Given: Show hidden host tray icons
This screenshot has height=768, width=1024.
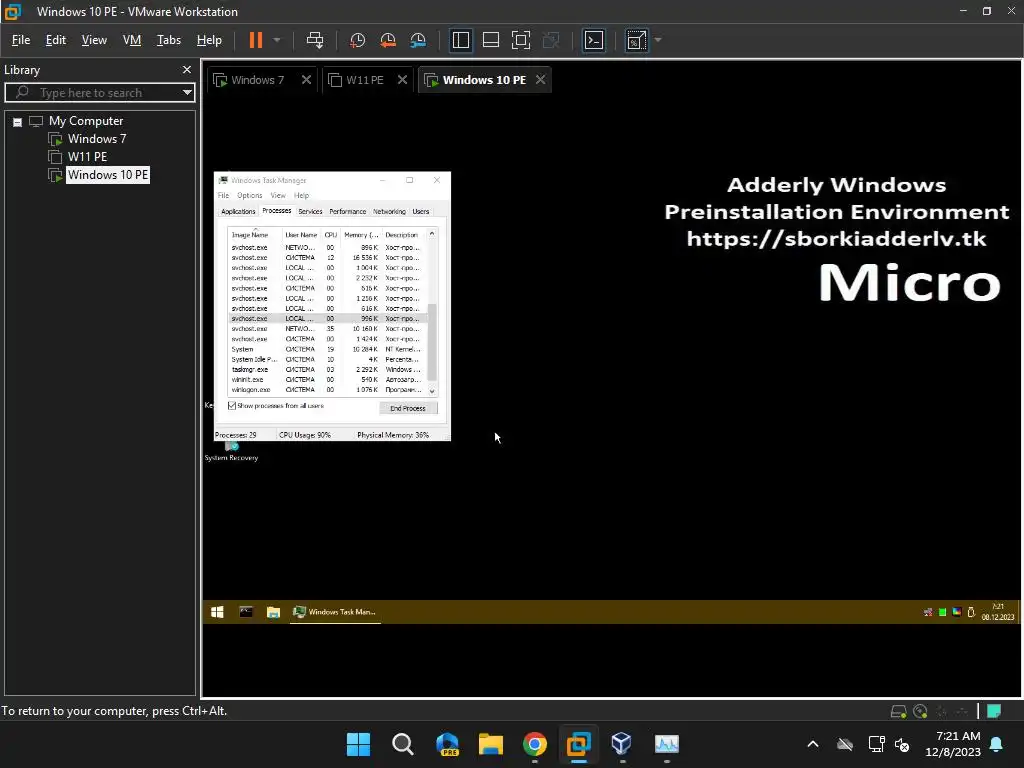Looking at the screenshot, I should pos(813,744).
